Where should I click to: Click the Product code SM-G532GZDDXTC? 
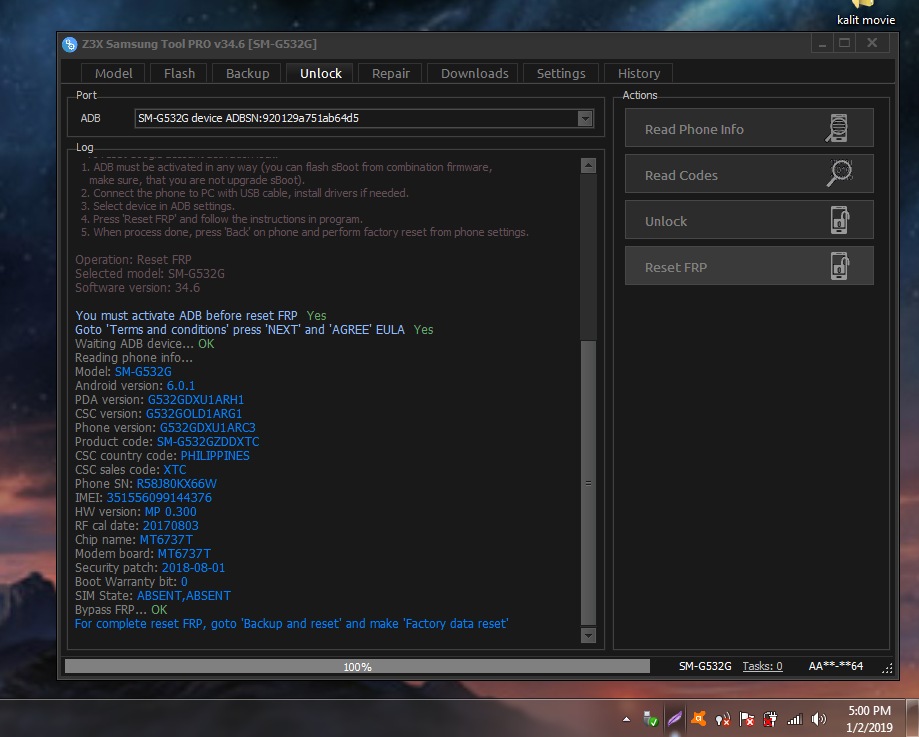[x=208, y=442]
